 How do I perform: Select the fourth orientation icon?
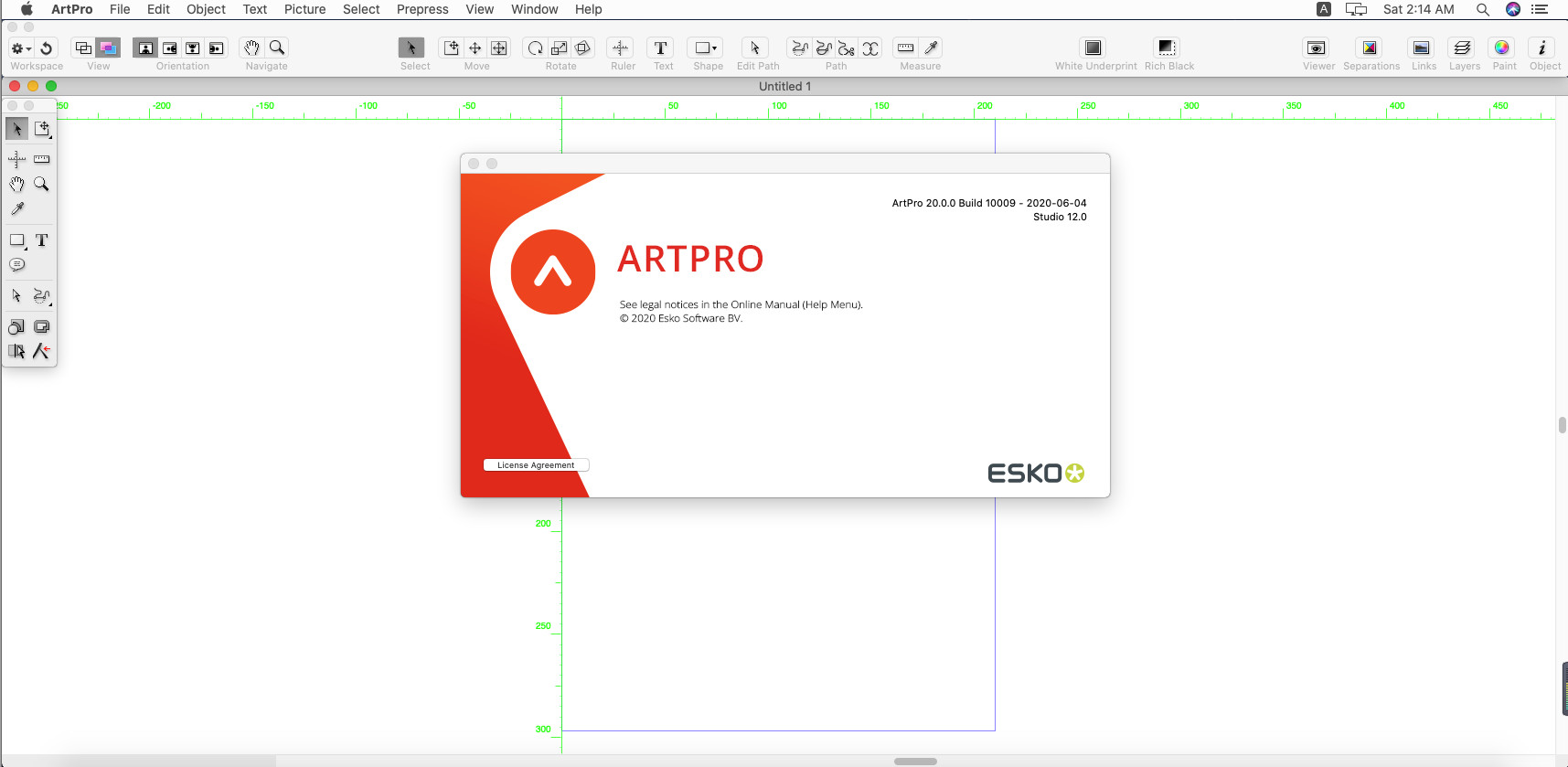(x=216, y=48)
